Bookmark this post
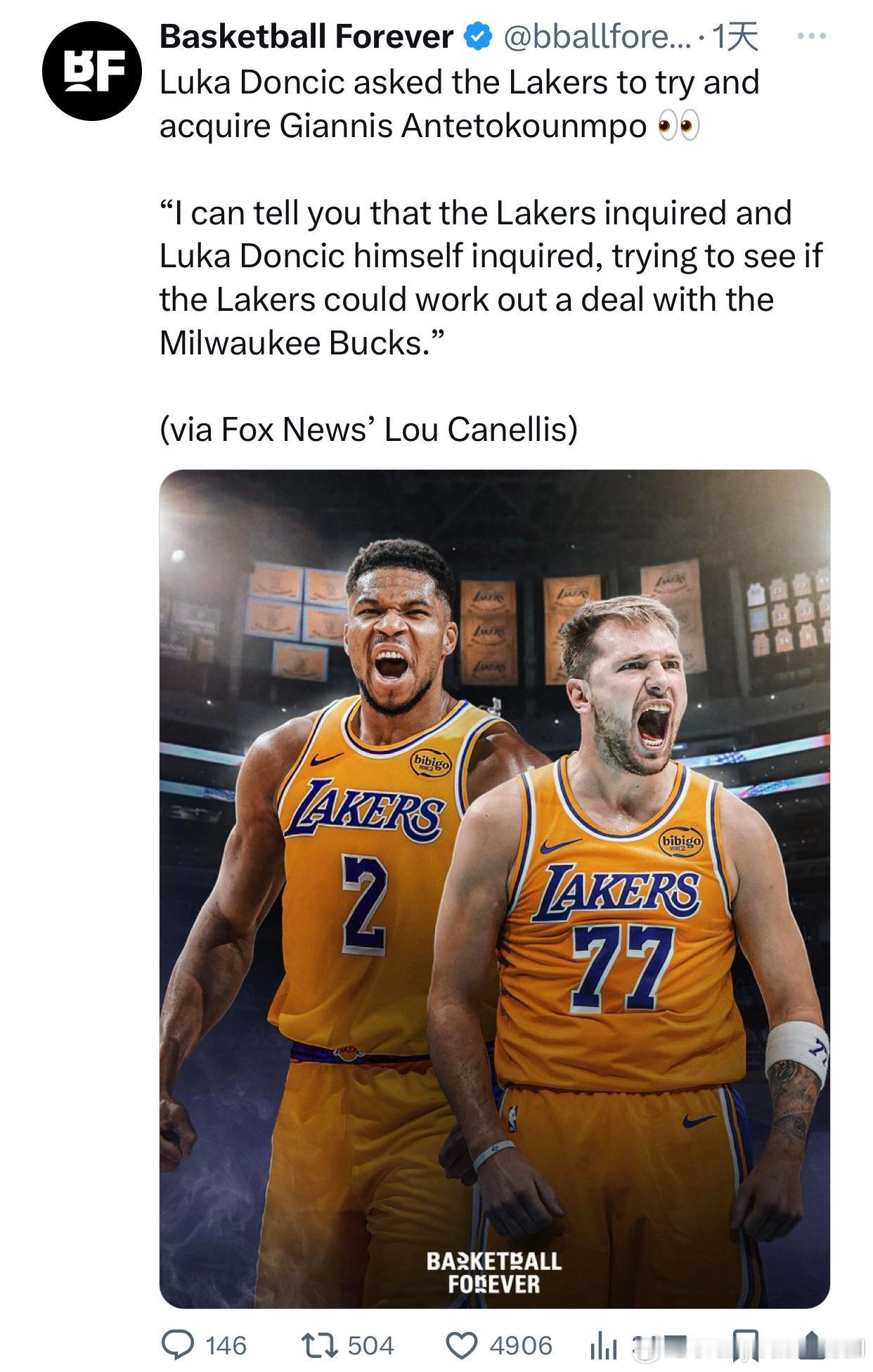Screen dimensions: 873x1372 746,1345
